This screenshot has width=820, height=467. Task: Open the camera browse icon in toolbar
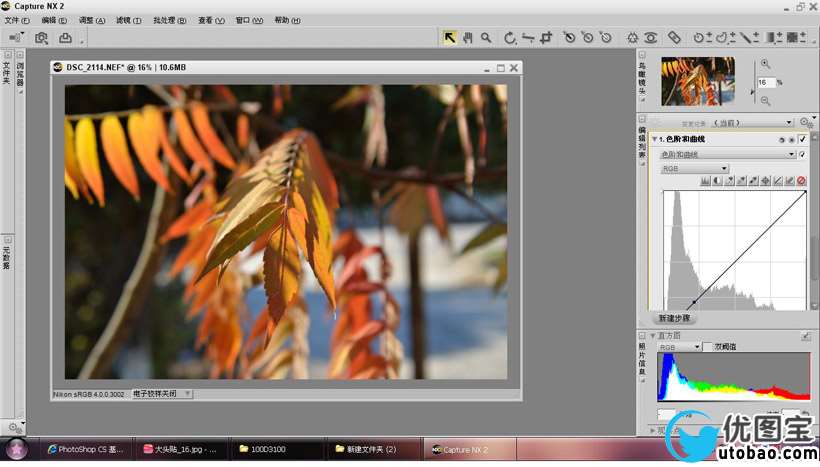[41, 38]
